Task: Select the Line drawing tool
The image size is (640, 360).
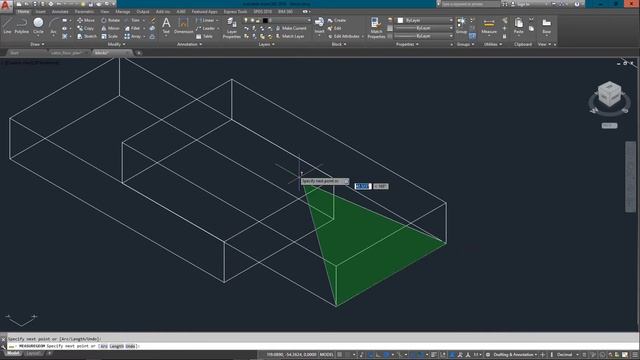Action: click(x=7, y=26)
